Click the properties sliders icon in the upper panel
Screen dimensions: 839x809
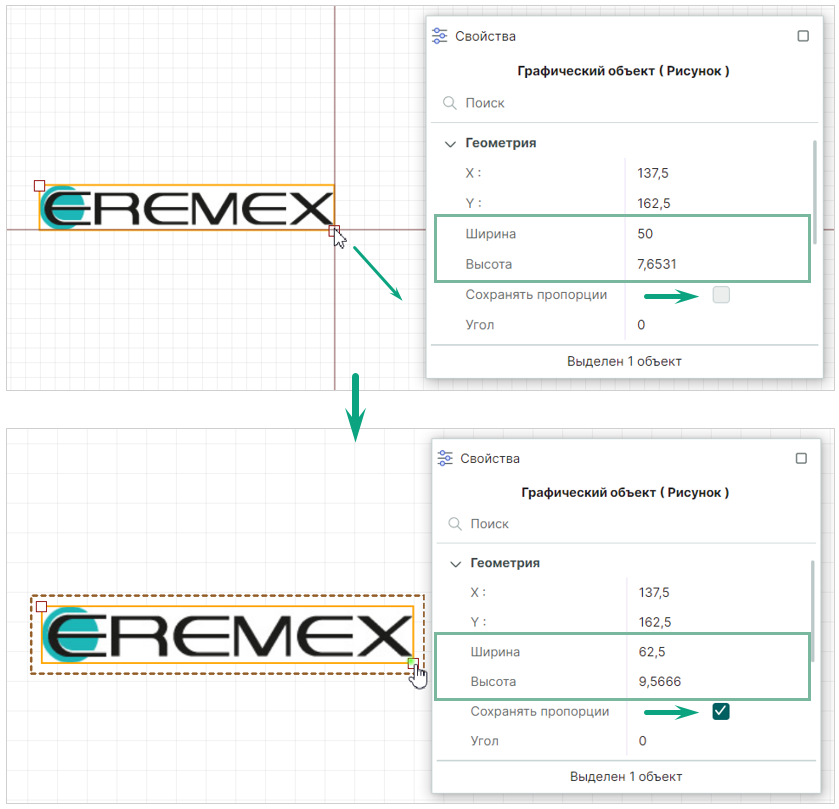tap(439, 36)
